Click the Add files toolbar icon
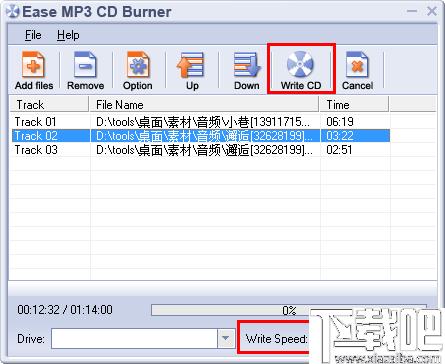This screenshot has width=445, height=364. click(x=34, y=70)
